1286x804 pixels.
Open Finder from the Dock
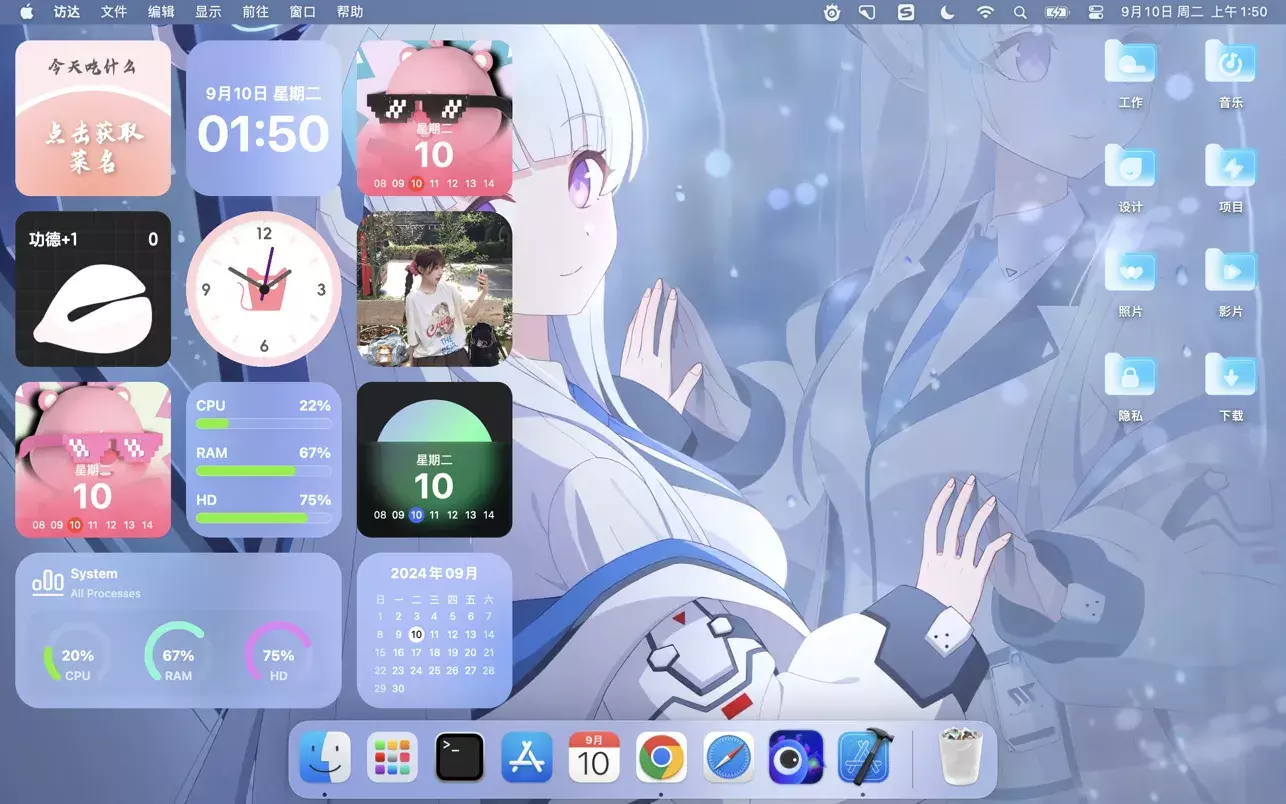[325, 757]
